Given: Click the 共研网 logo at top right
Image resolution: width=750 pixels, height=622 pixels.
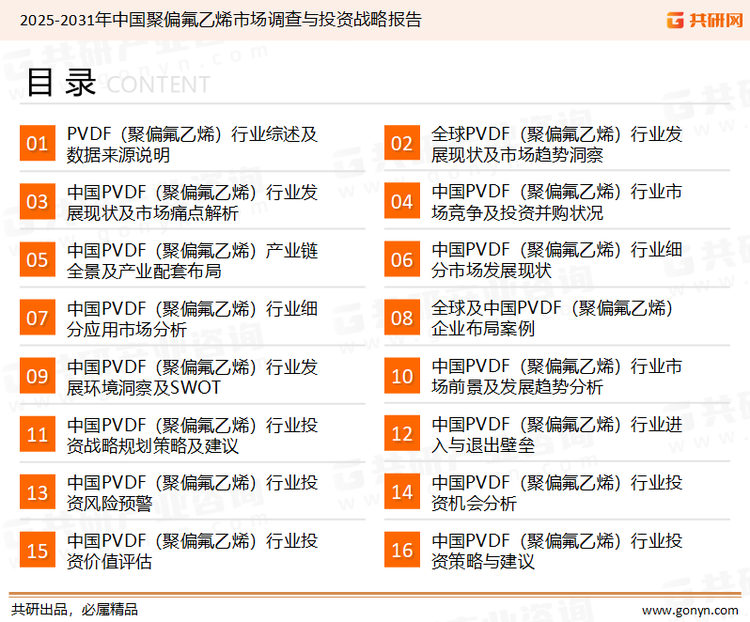Looking at the screenshot, I should [705, 20].
